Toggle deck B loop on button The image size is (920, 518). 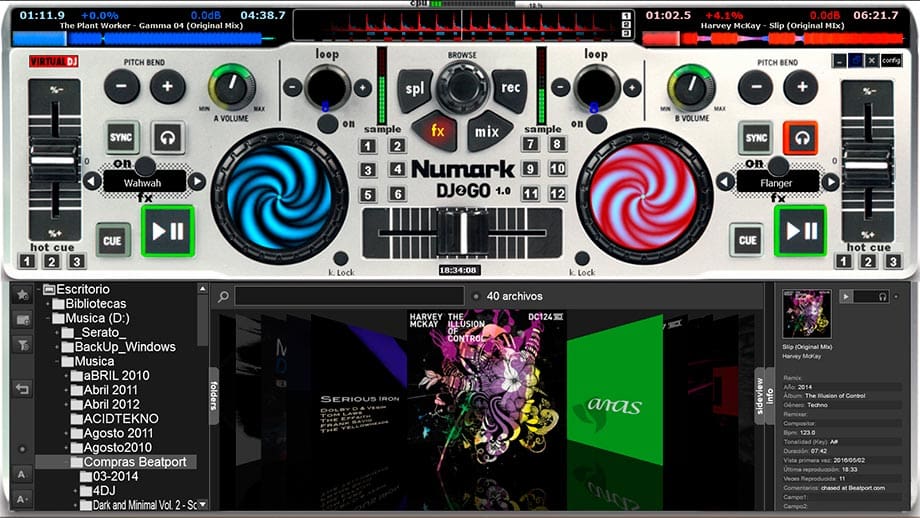pyautogui.click(x=597, y=124)
